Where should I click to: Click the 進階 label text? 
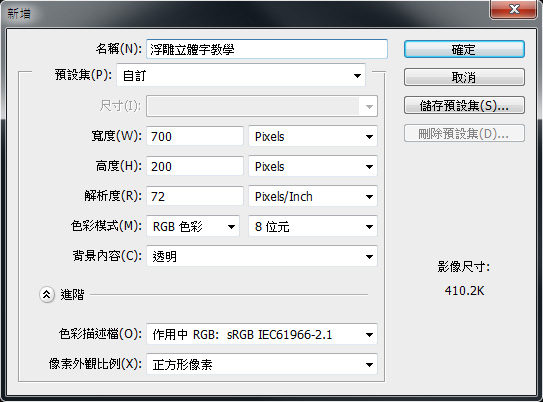(x=72, y=295)
